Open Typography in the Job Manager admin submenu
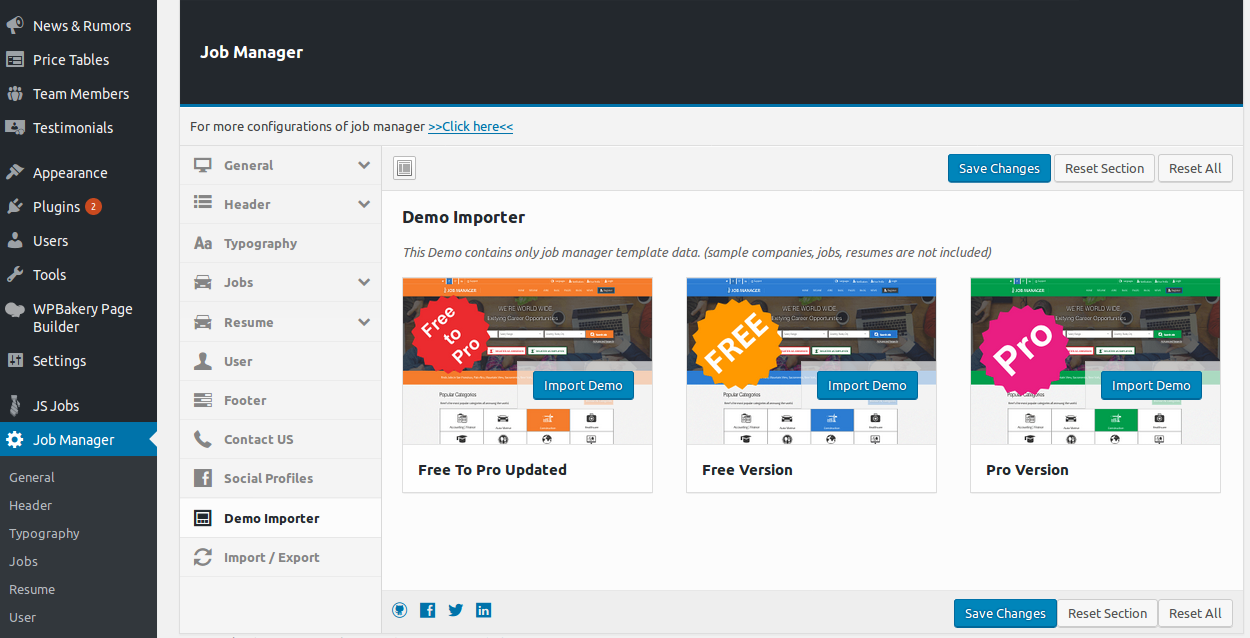This screenshot has width=1250, height=638. click(44, 534)
